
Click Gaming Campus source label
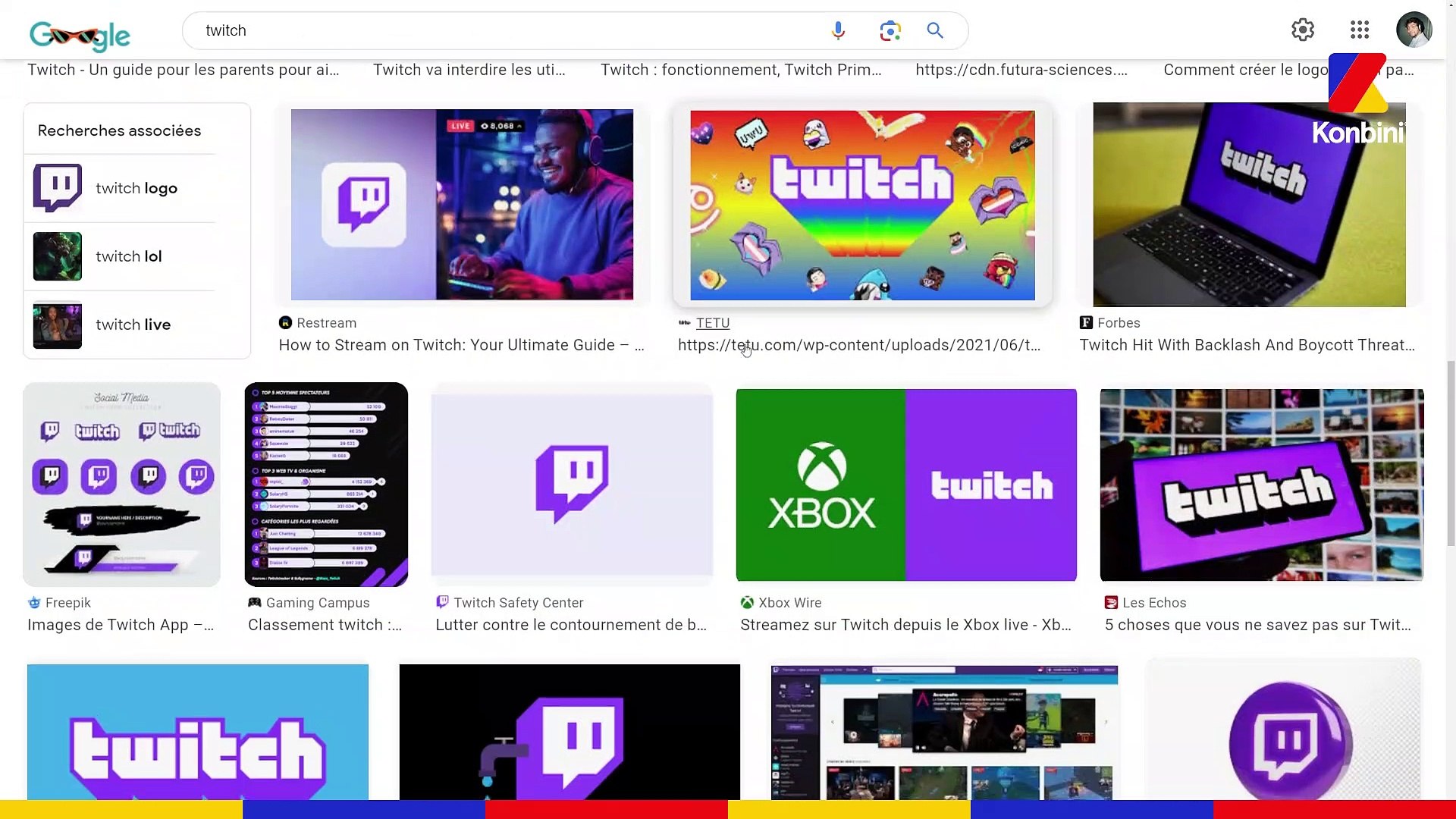click(318, 603)
